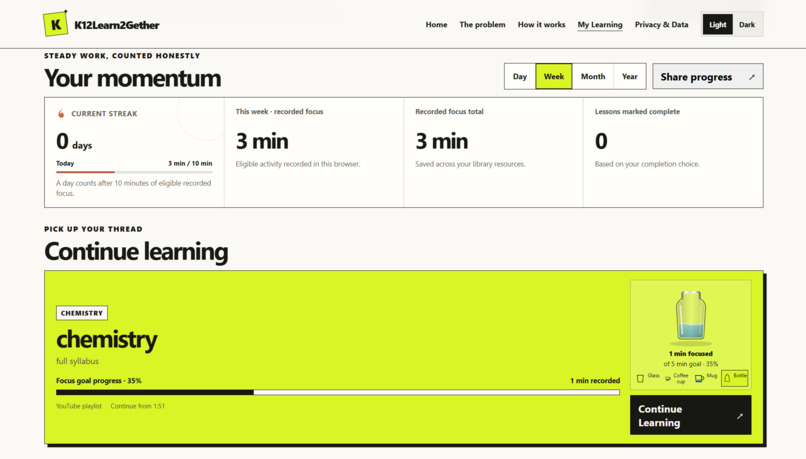Switch theme to Light
The image size is (806, 459).
click(718, 24)
